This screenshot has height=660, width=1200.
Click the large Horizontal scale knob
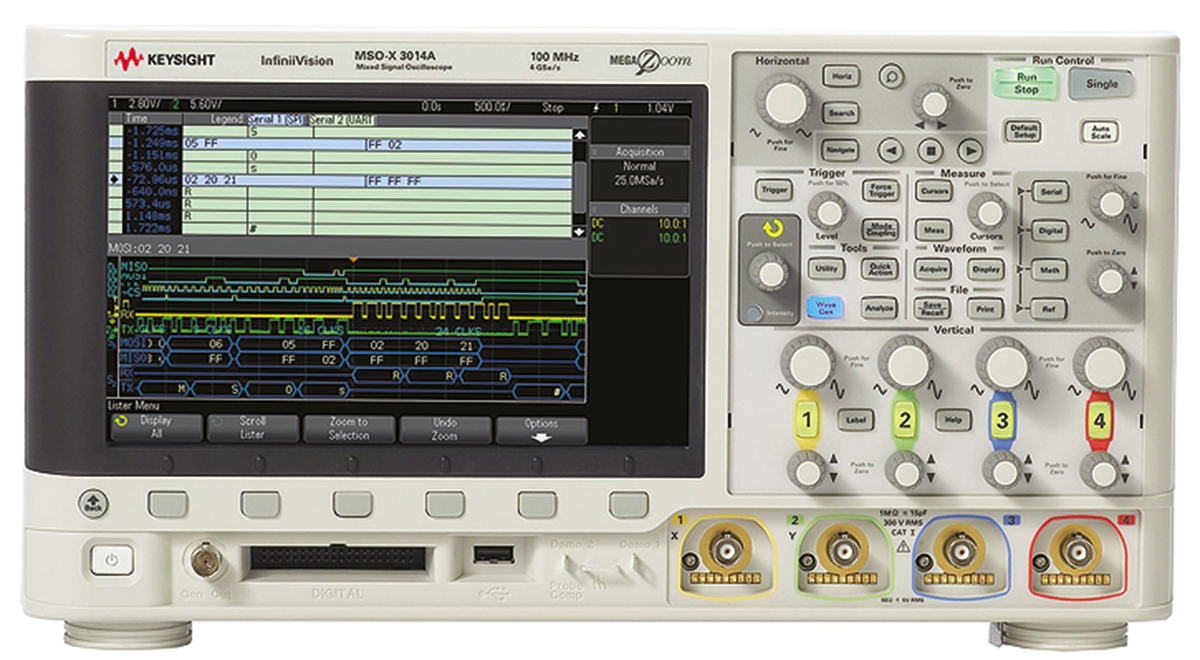783,102
